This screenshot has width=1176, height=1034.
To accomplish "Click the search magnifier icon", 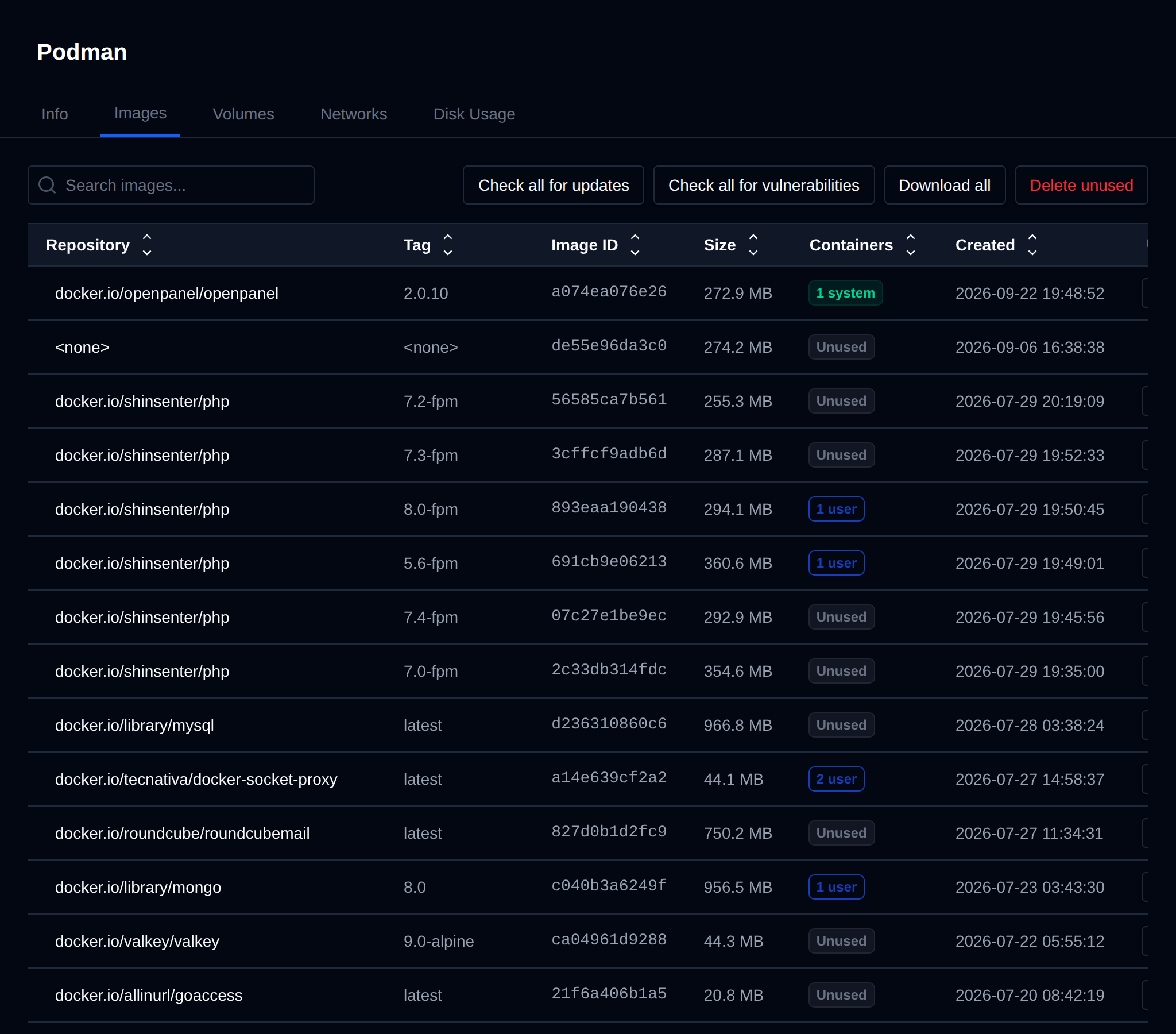I will coord(47,185).
